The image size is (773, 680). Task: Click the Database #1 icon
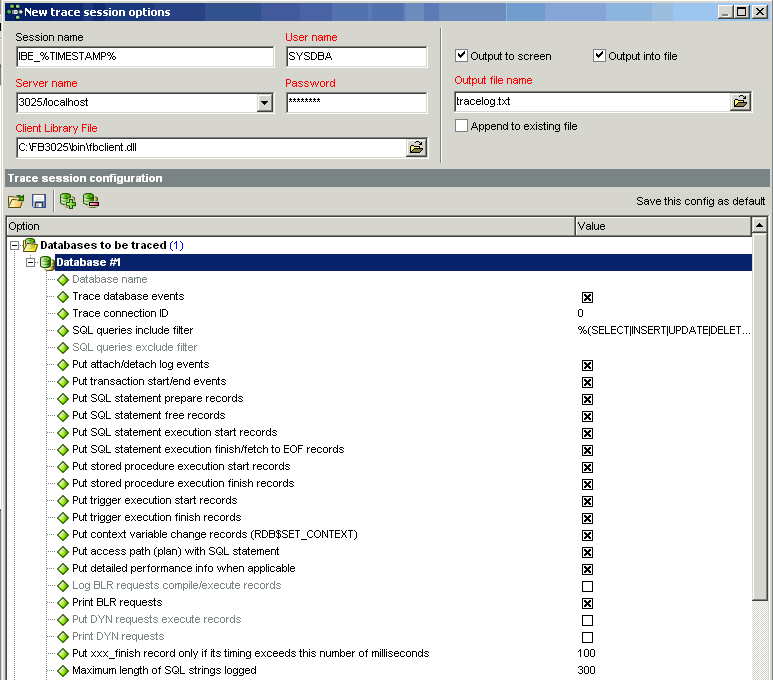coord(47,262)
